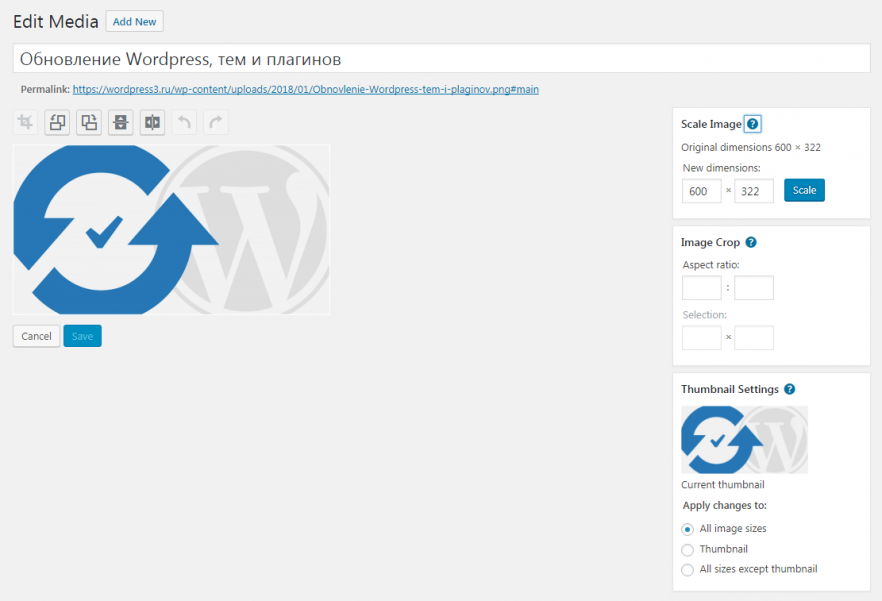This screenshot has height=601, width=882.
Task: Rotate image clockwise
Action: (x=89, y=122)
